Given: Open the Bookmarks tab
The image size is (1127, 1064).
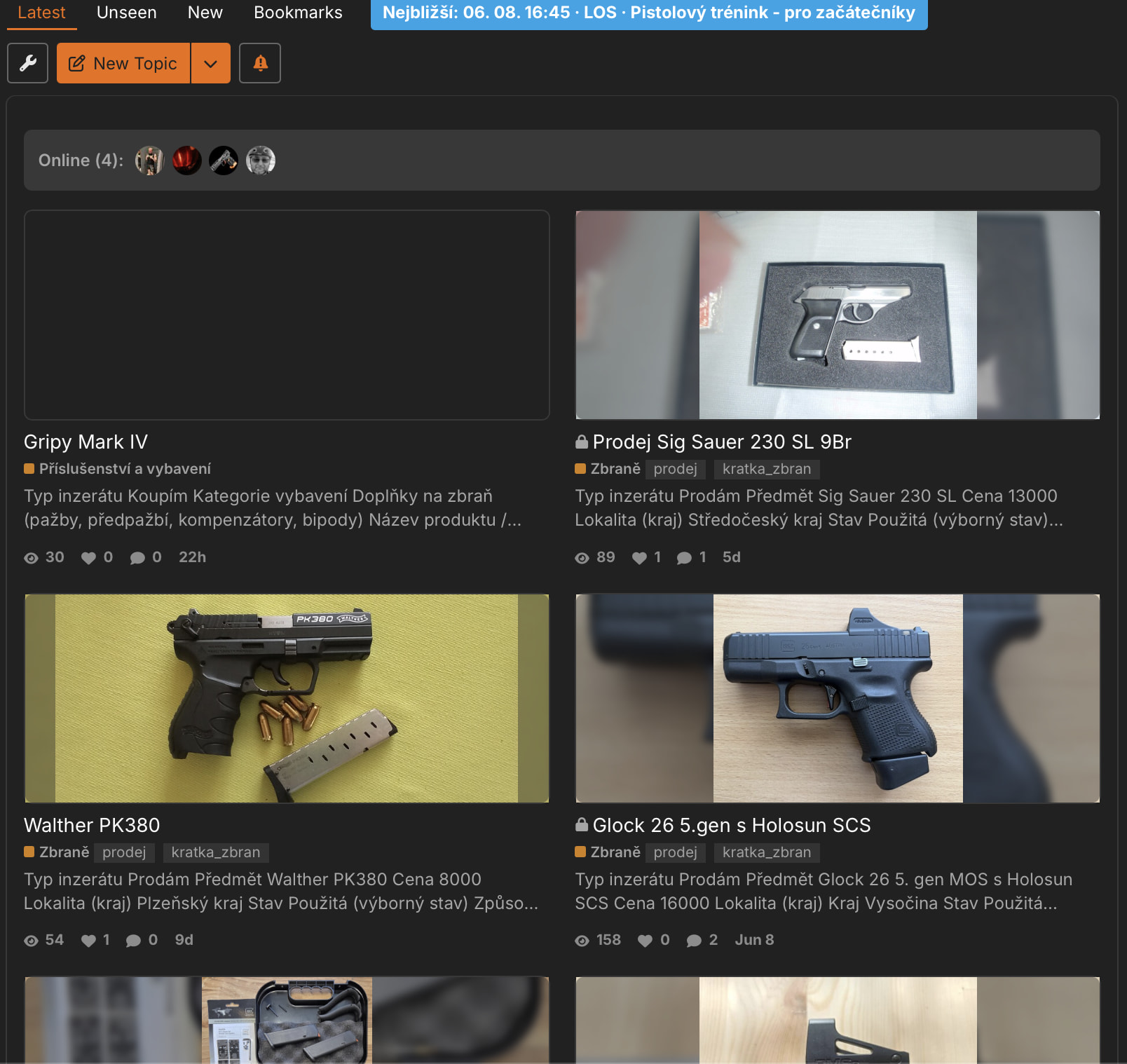Looking at the screenshot, I should click(298, 13).
